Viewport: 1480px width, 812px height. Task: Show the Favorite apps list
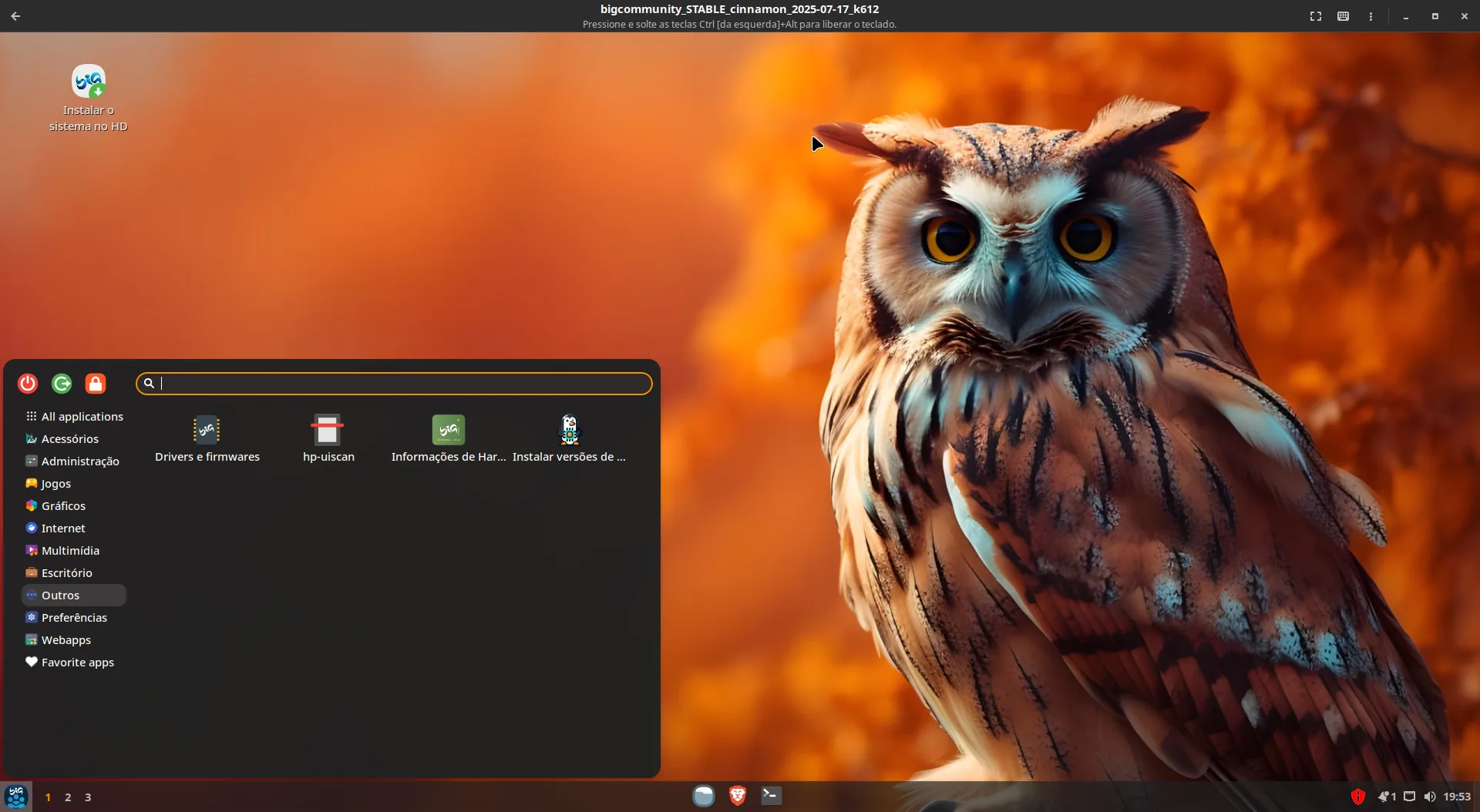(74, 662)
